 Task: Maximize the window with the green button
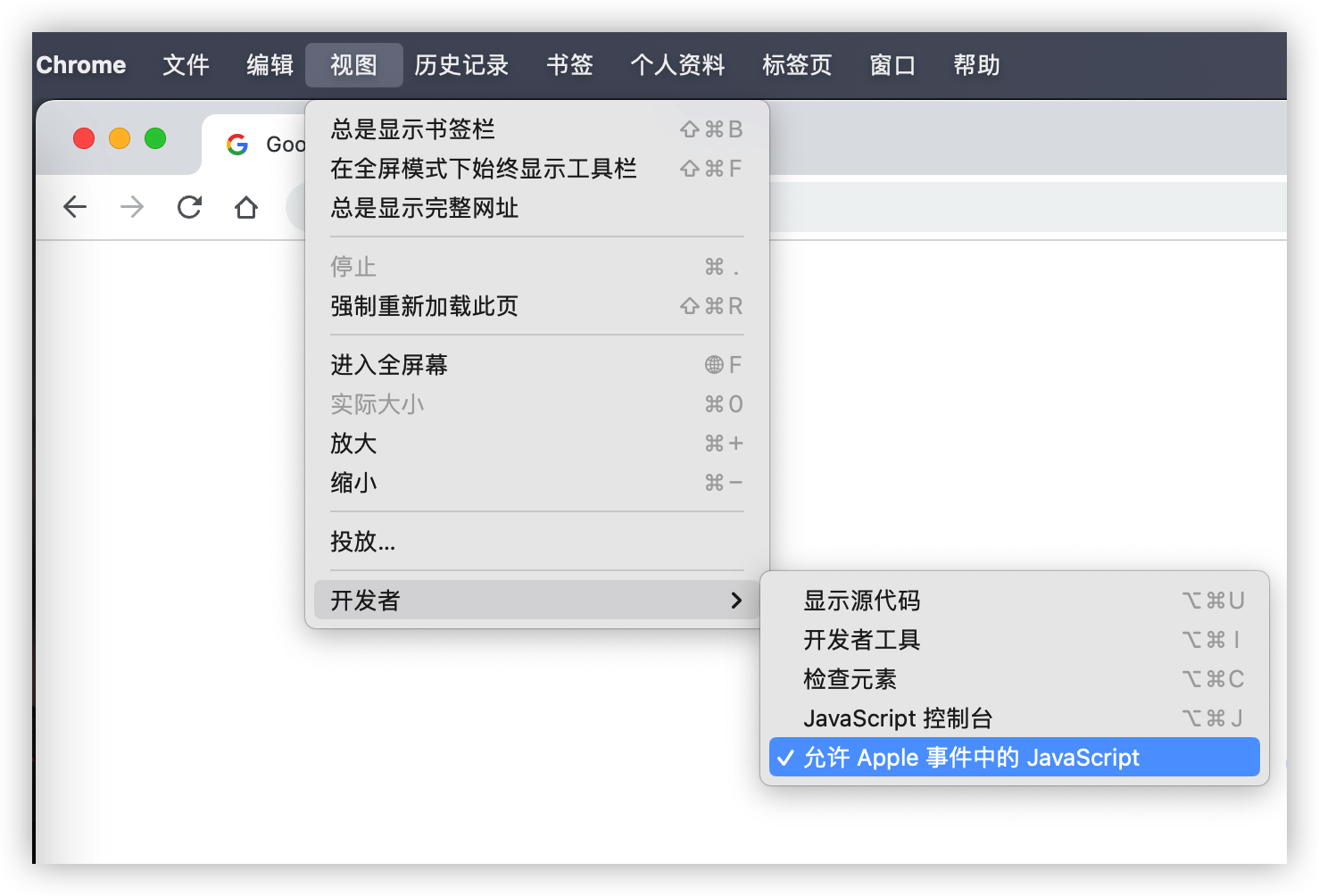[155, 138]
